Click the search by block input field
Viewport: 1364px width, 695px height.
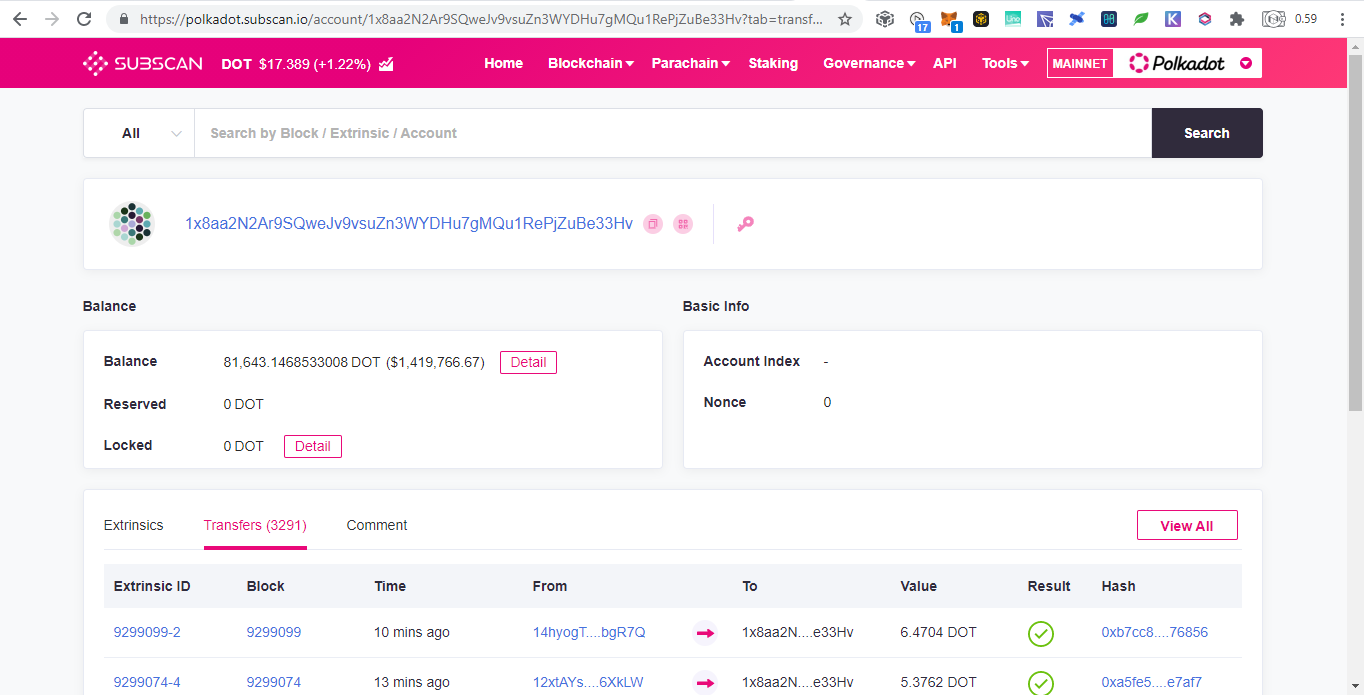pyautogui.click(x=673, y=133)
